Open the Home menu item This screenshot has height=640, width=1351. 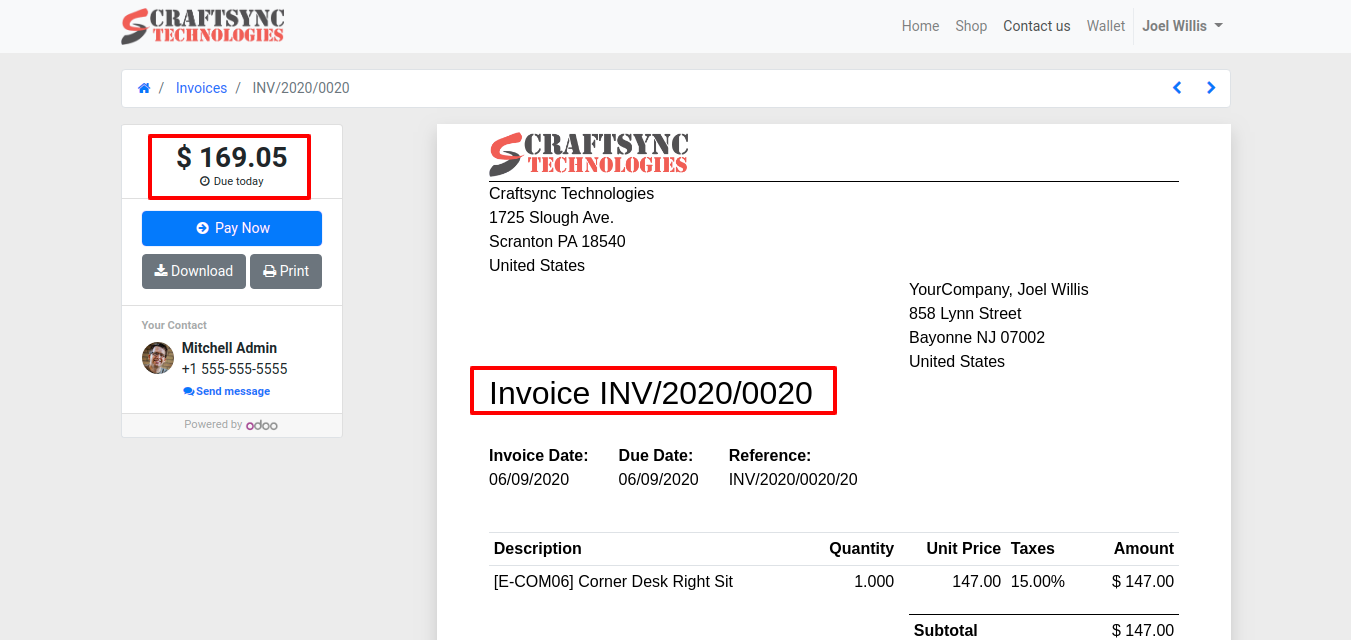click(920, 26)
